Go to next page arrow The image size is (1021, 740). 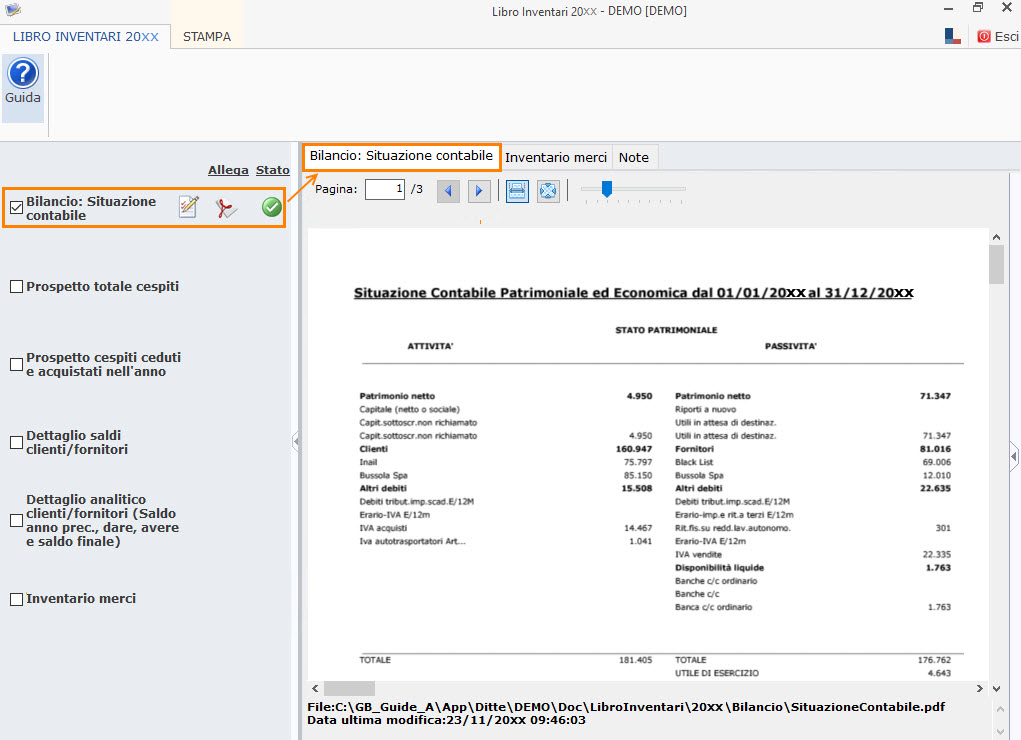point(479,191)
